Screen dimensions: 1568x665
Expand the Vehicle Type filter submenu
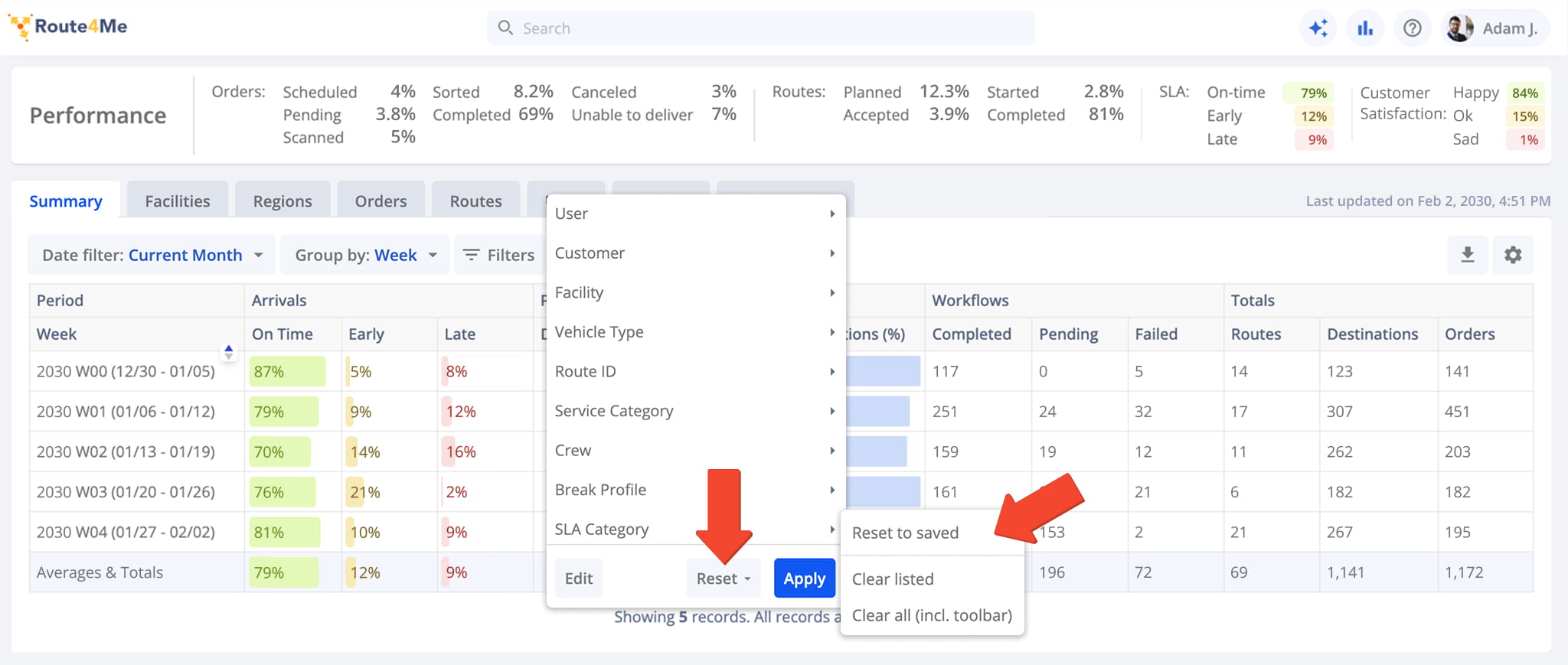695,332
